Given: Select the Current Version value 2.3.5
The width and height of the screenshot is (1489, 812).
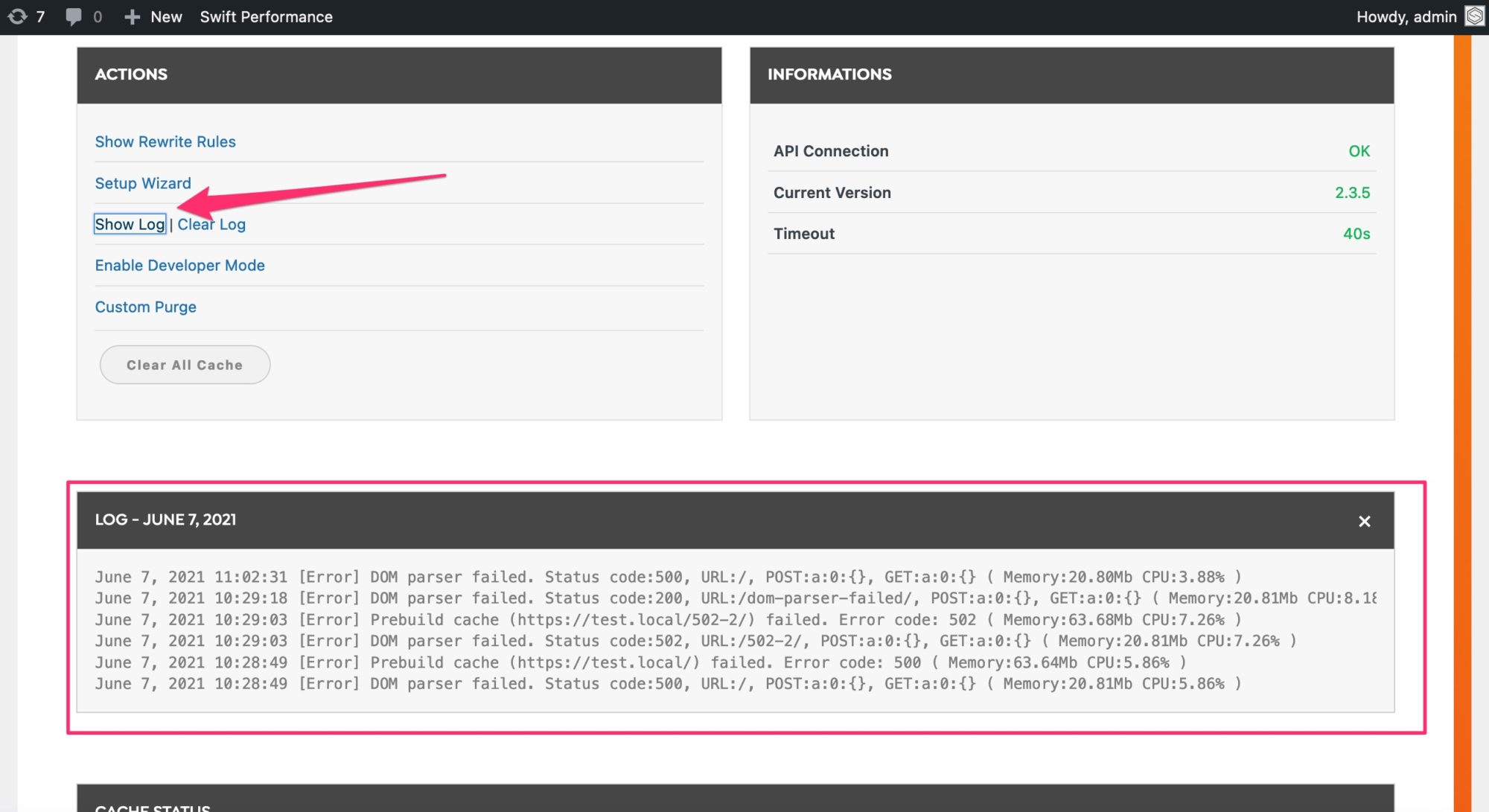Looking at the screenshot, I should [1353, 192].
